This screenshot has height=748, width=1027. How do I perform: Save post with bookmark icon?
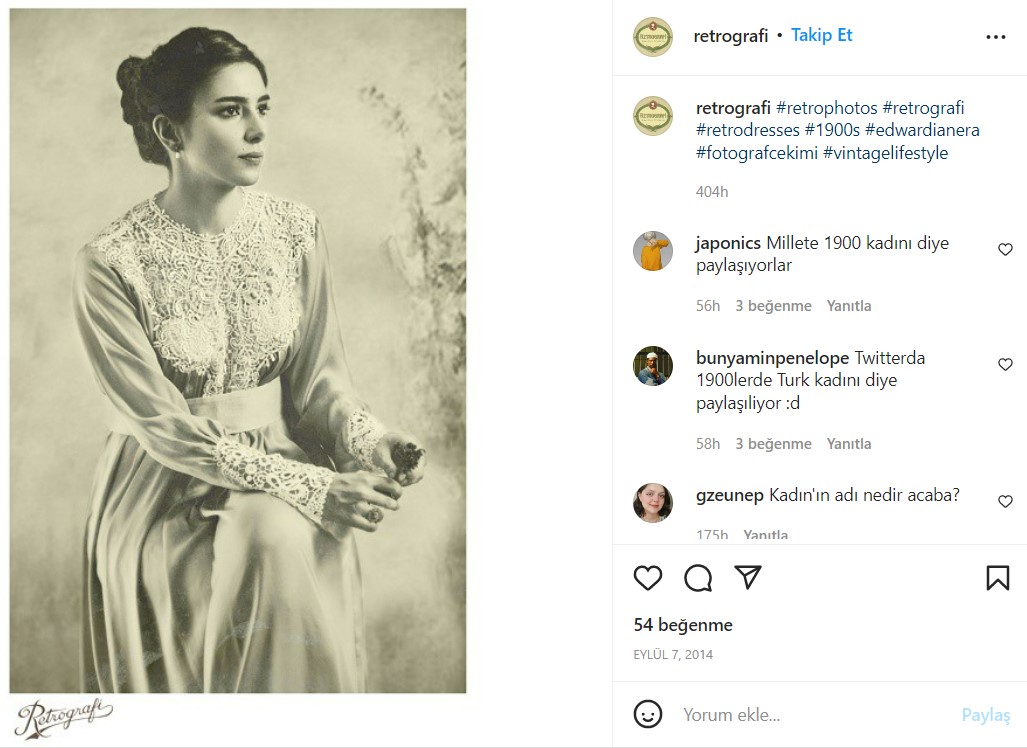point(997,578)
